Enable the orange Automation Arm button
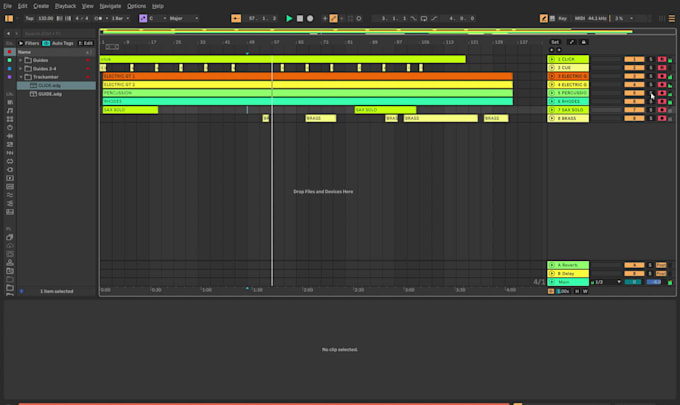Screen dimensions: 680x405 coord(333,18)
